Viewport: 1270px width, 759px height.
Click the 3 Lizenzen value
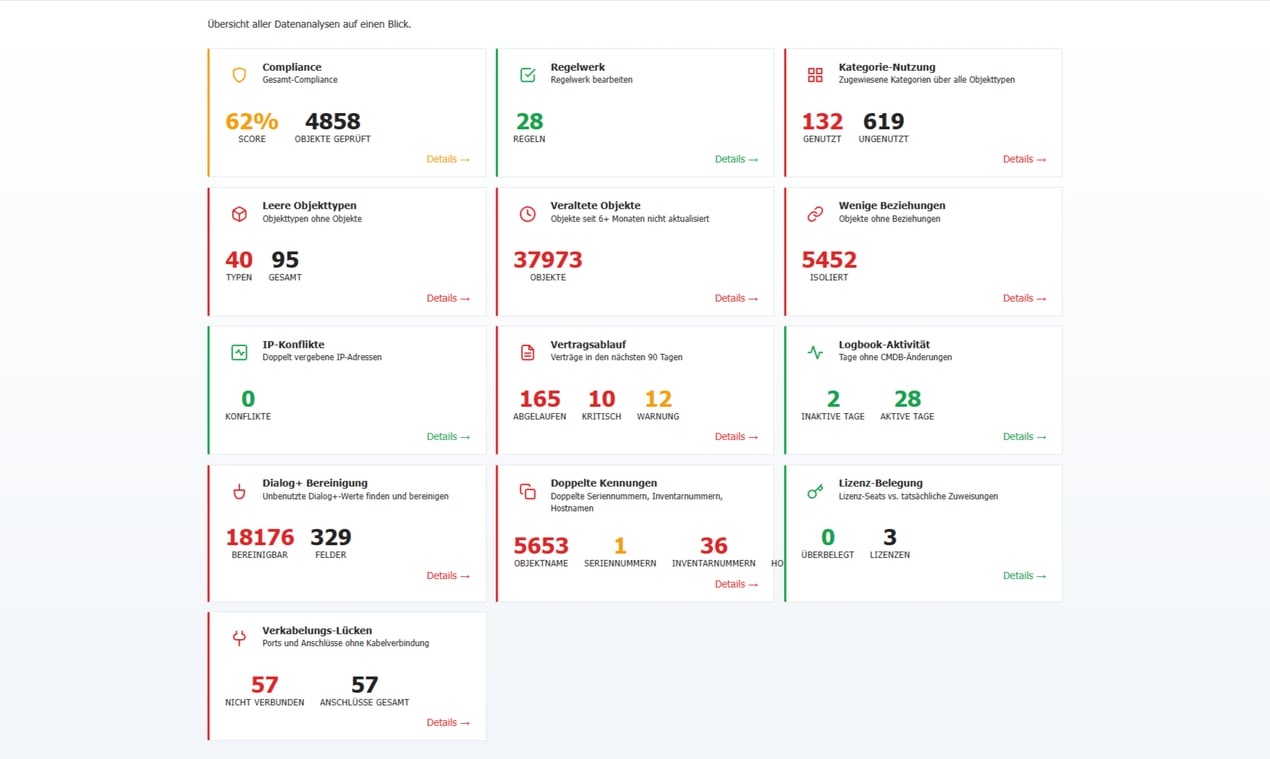coord(890,537)
